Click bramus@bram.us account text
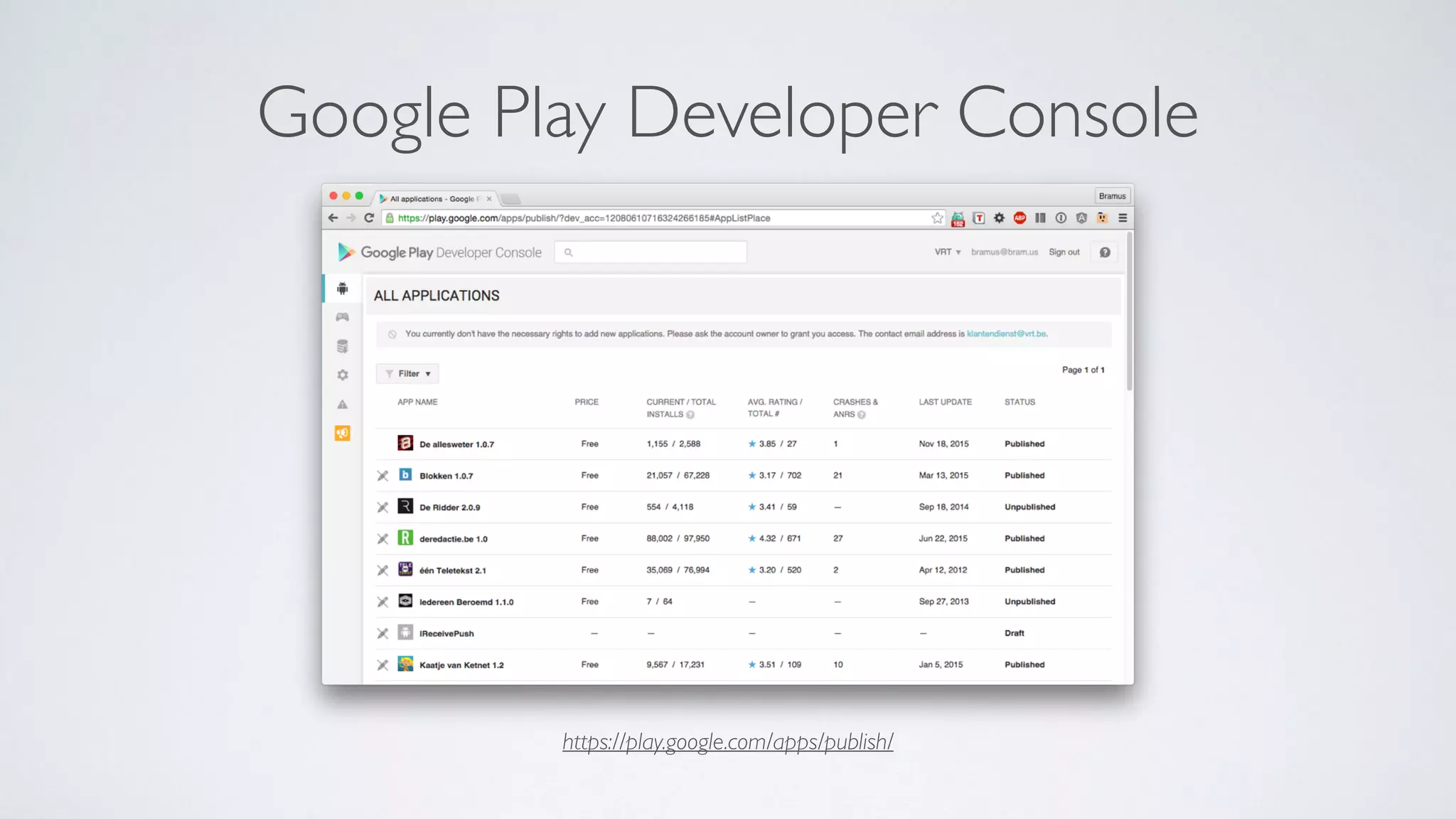Image resolution: width=1456 pixels, height=819 pixels. 1005,252
